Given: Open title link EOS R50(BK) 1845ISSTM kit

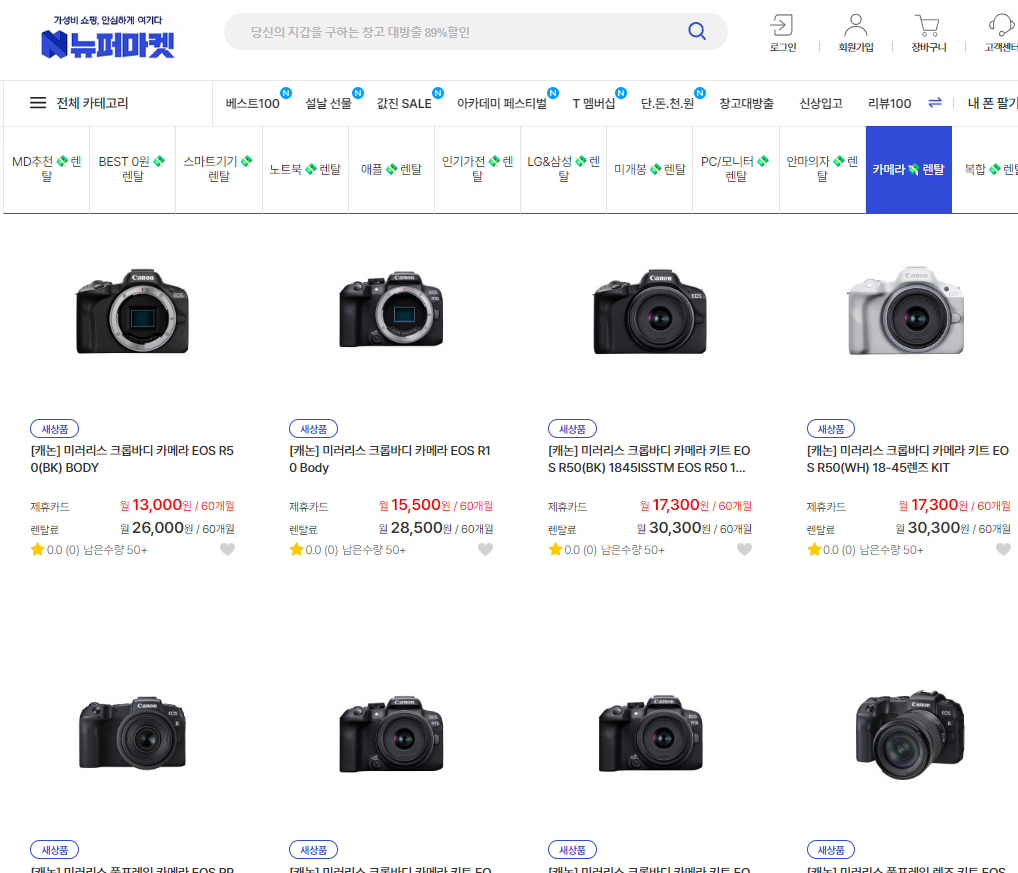Looking at the screenshot, I should click(649, 459).
